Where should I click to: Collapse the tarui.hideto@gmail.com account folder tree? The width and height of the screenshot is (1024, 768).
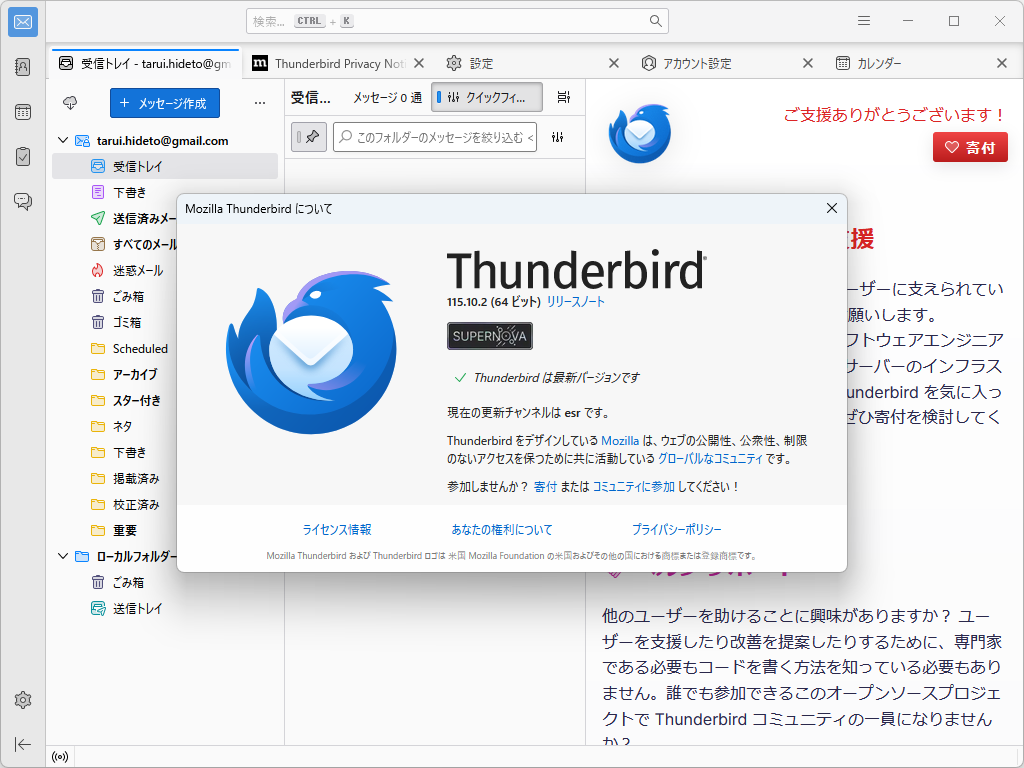pos(62,140)
